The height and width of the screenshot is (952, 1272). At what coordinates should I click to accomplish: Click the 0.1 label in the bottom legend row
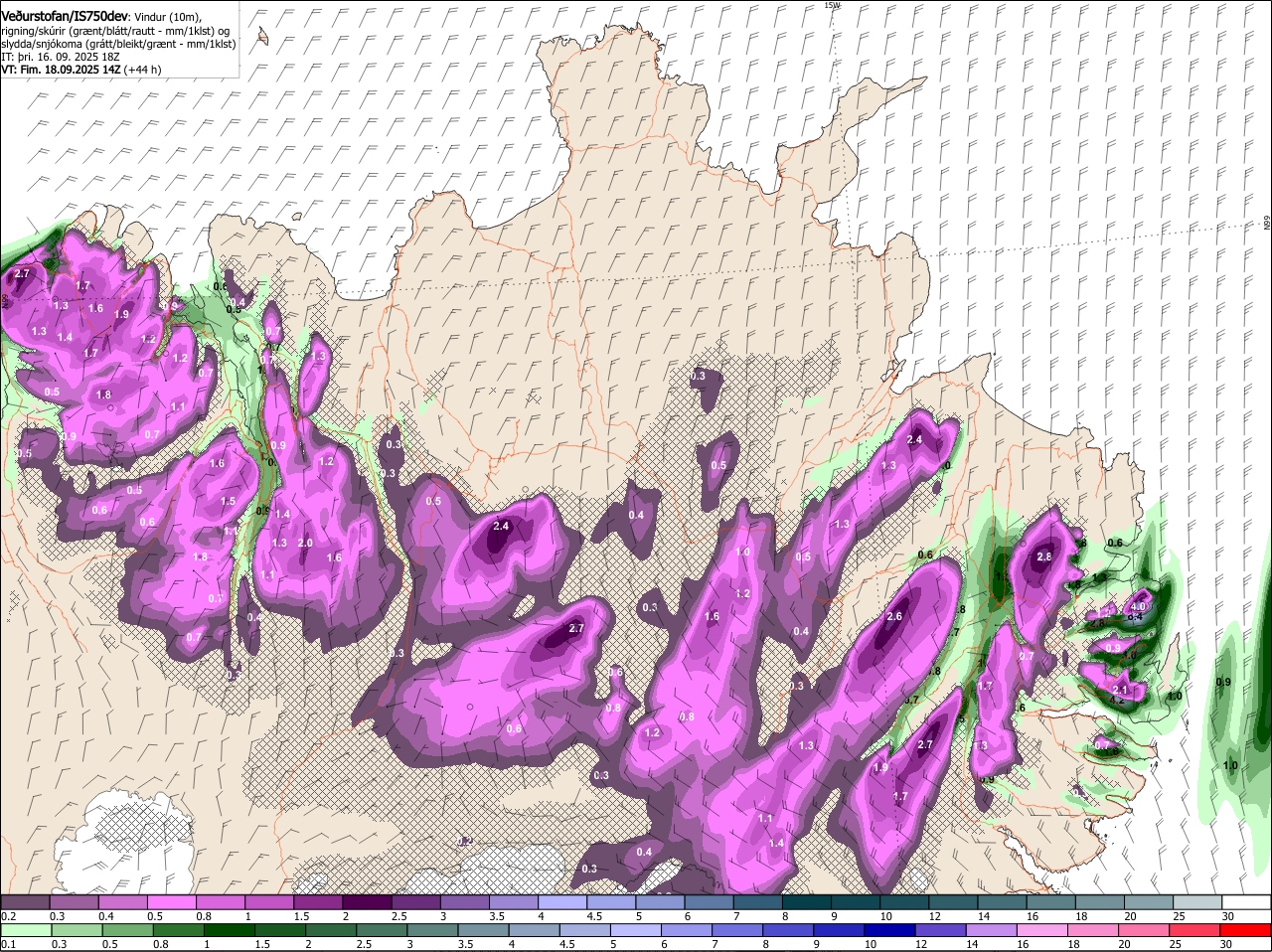coord(8,944)
